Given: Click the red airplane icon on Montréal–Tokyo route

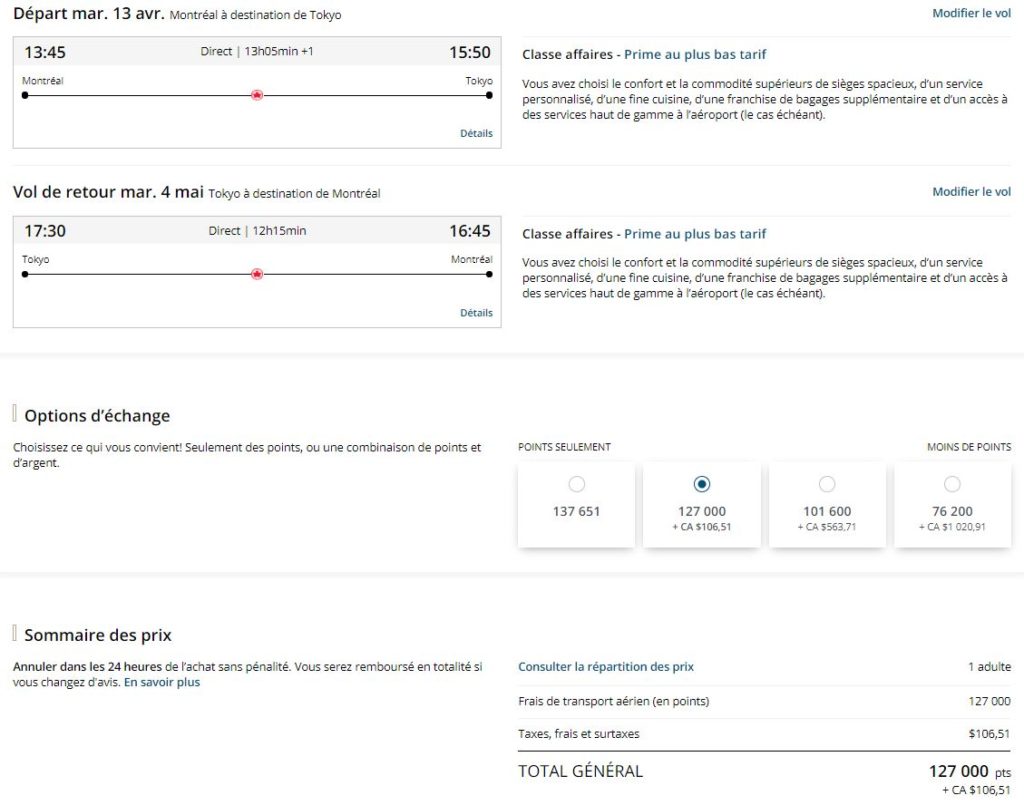Looking at the screenshot, I should [x=257, y=97].
